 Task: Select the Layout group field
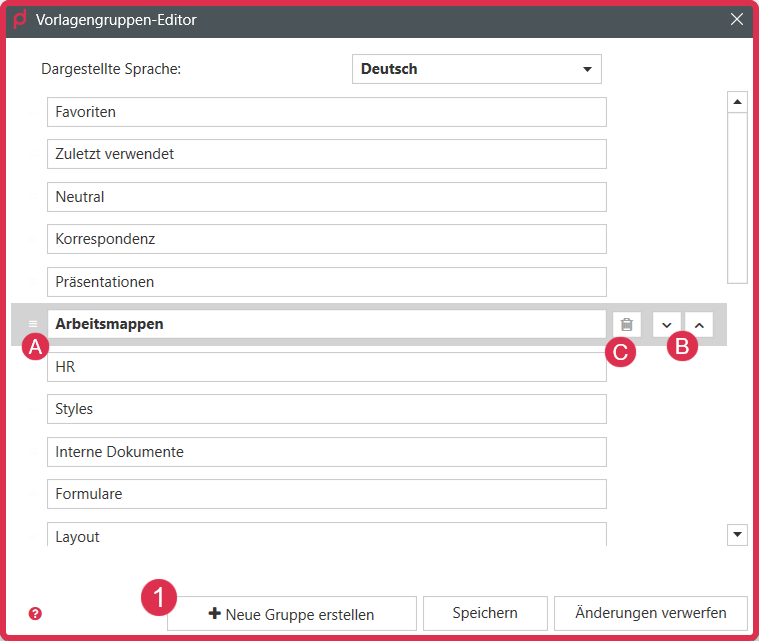click(327, 534)
